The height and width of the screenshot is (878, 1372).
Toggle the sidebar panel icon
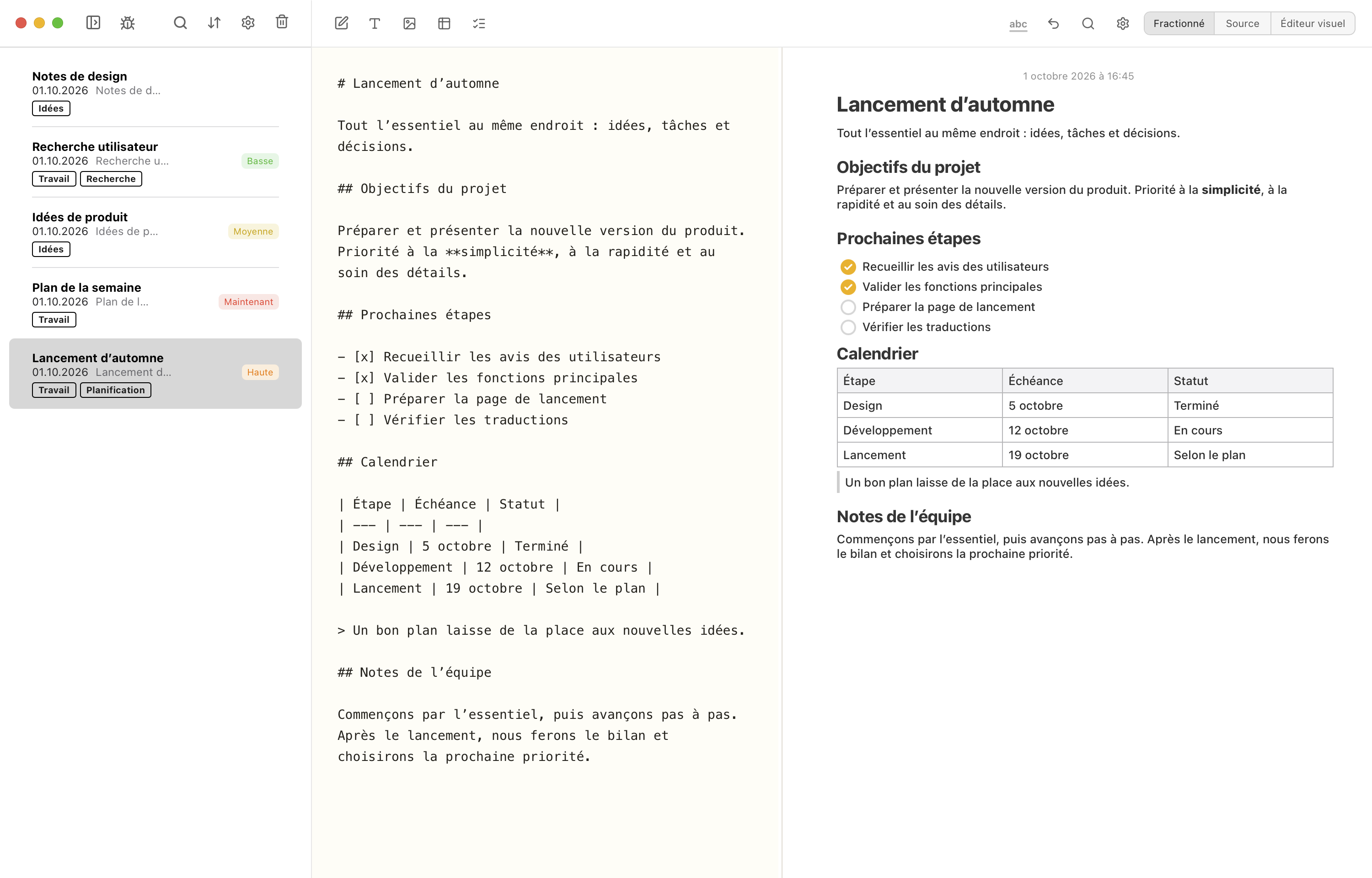click(x=93, y=23)
